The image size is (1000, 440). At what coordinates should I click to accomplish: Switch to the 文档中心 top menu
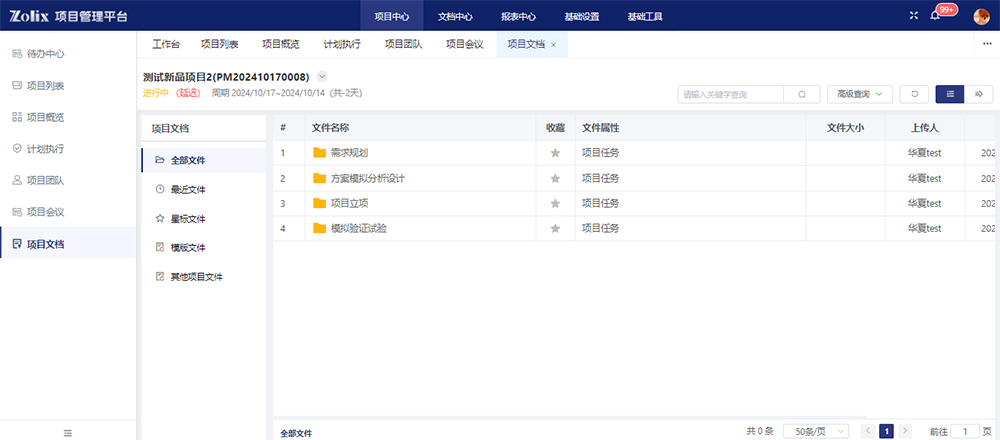[455, 16]
